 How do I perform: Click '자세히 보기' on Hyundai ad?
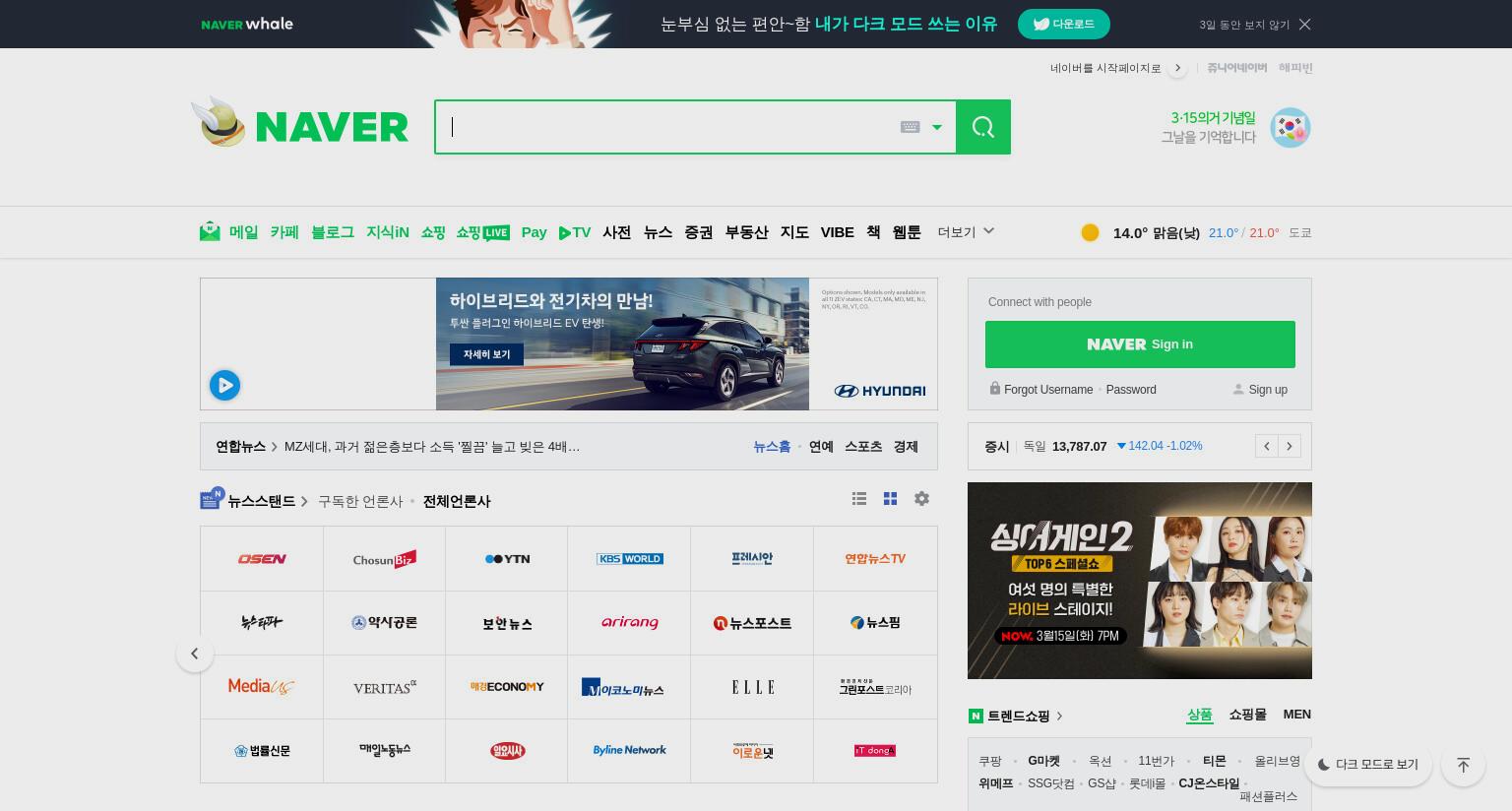(x=486, y=354)
